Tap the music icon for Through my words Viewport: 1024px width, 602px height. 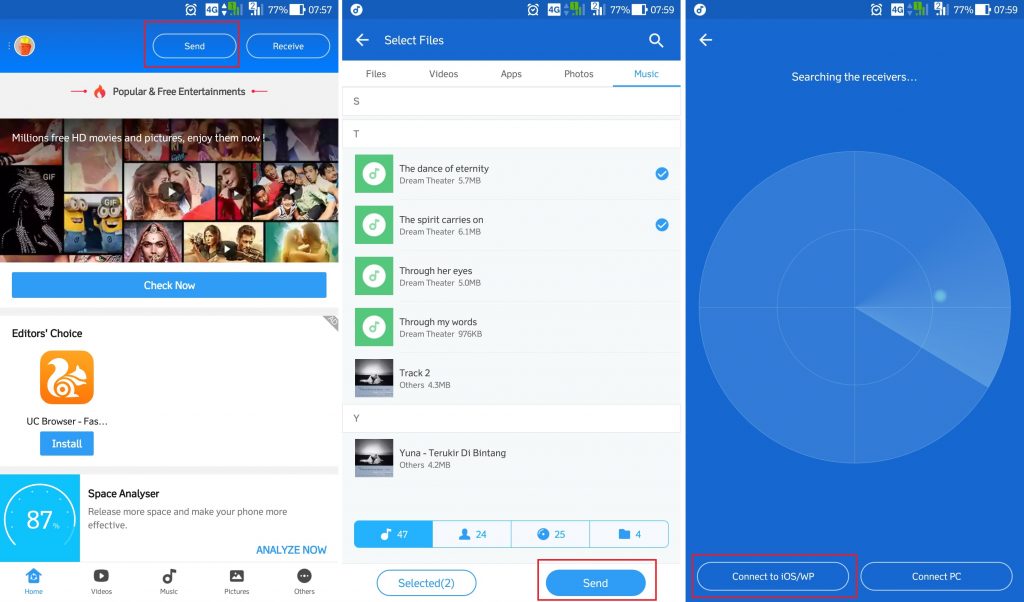(x=374, y=327)
